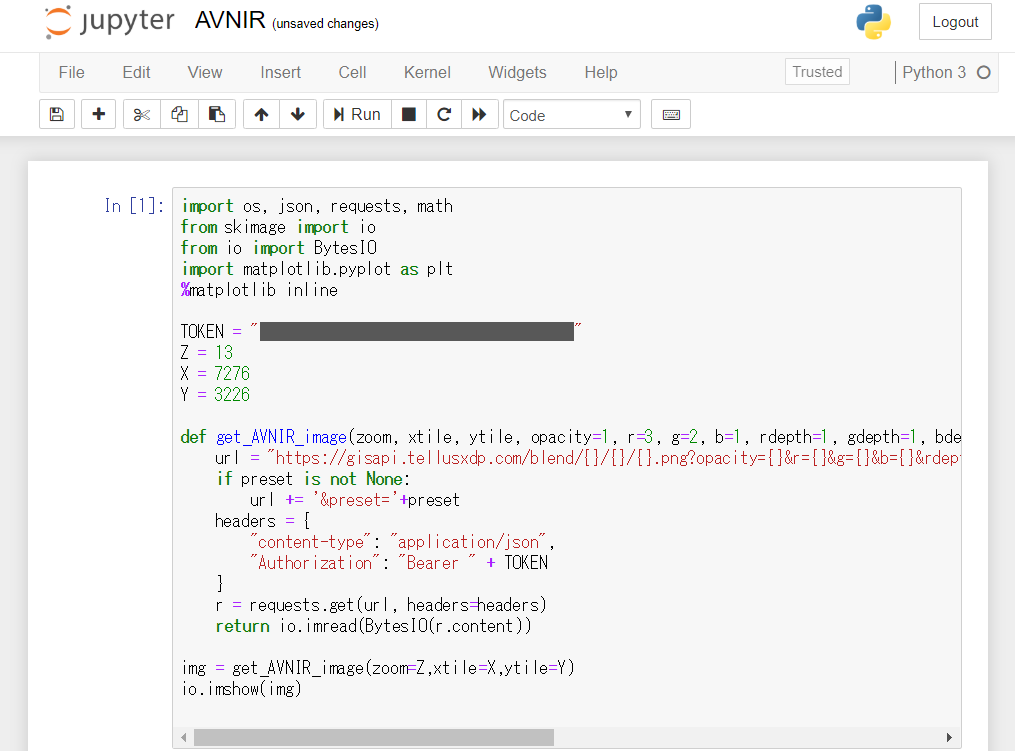
Task: Click the '(unsaved changes)' status text
Action: [x=326, y=24]
